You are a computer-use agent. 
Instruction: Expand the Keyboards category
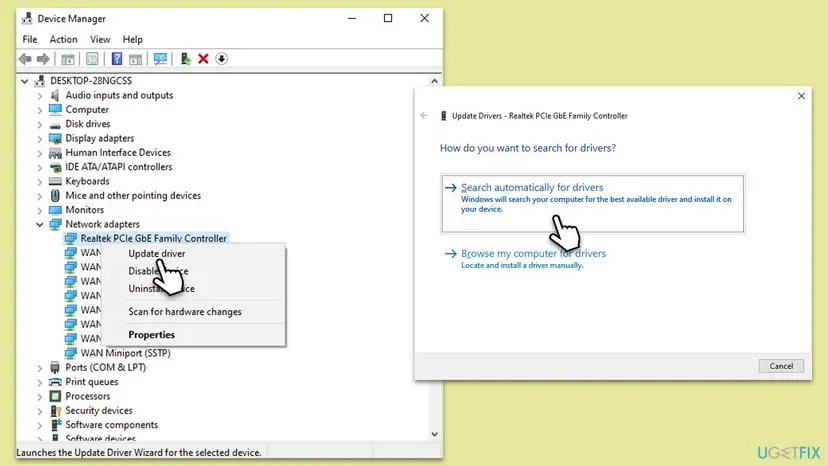(x=40, y=181)
